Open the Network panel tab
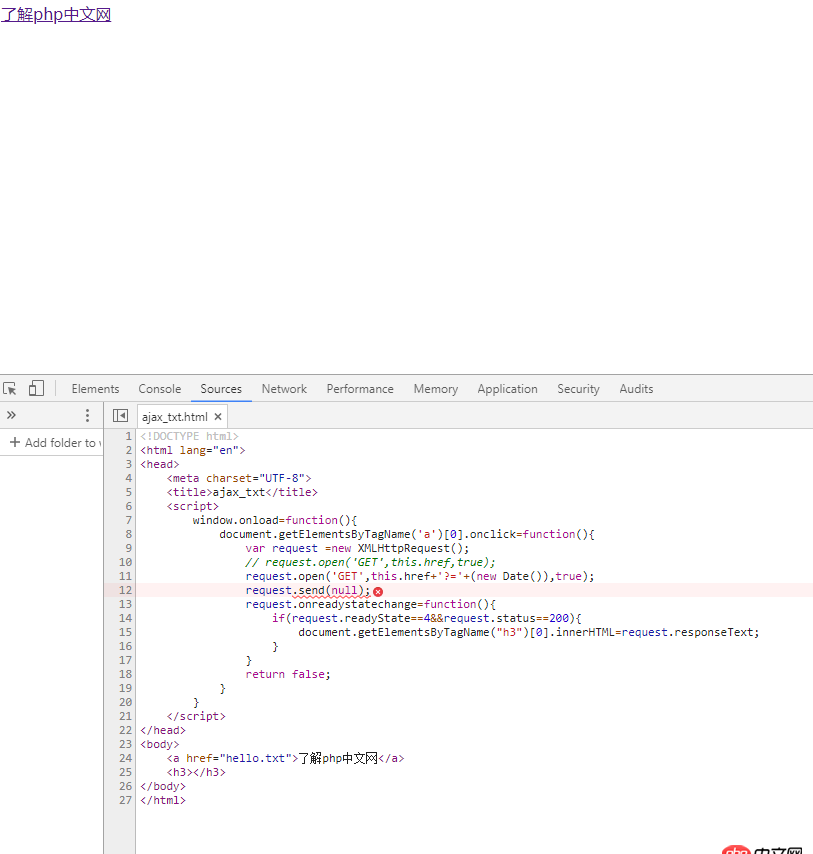The image size is (813, 854). (x=284, y=389)
